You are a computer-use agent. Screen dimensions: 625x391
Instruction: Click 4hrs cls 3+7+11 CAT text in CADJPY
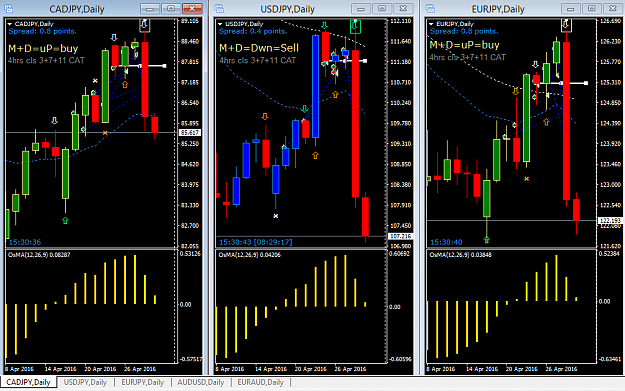(46, 61)
